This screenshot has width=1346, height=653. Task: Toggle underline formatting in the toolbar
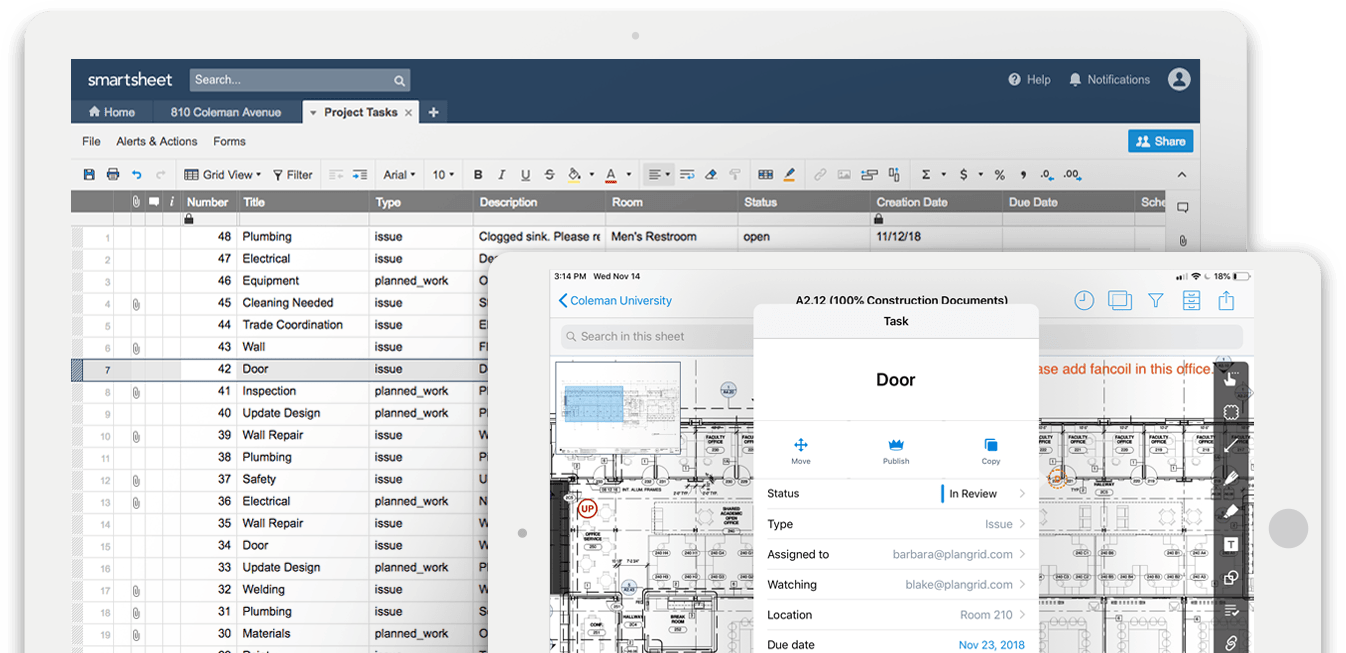525,174
